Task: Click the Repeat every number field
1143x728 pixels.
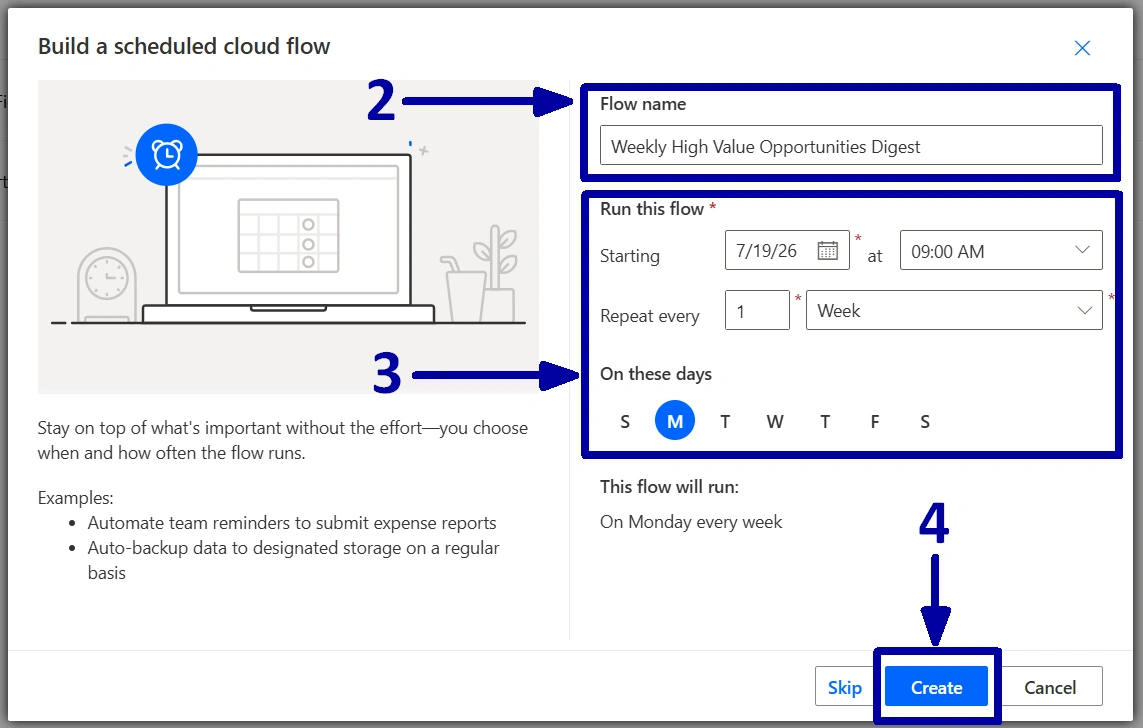Action: click(757, 310)
